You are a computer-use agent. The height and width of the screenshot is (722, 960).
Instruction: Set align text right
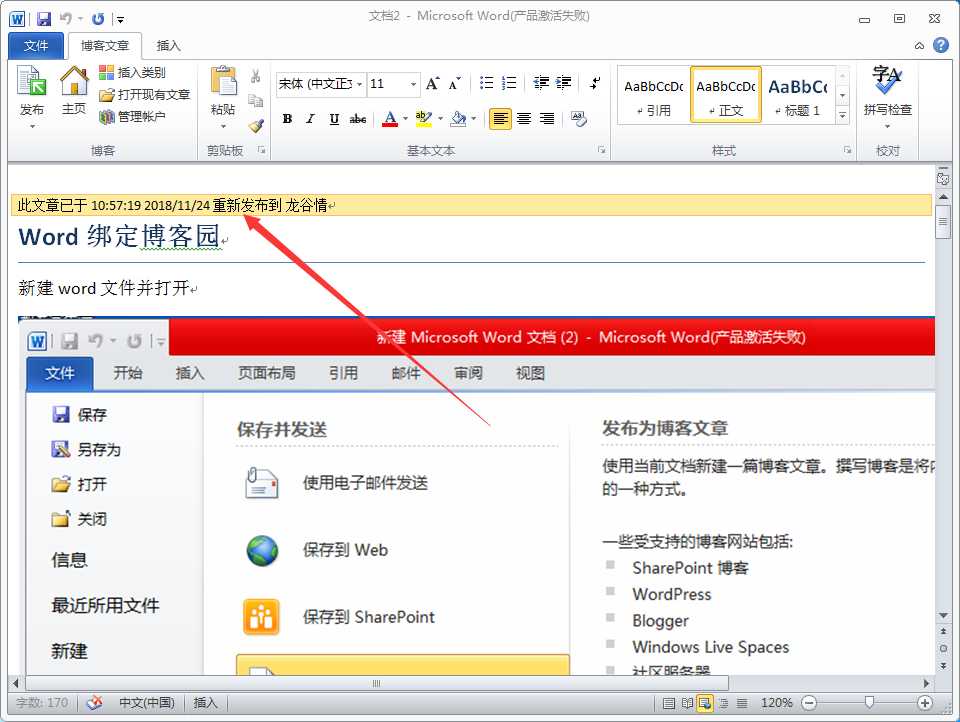547,118
